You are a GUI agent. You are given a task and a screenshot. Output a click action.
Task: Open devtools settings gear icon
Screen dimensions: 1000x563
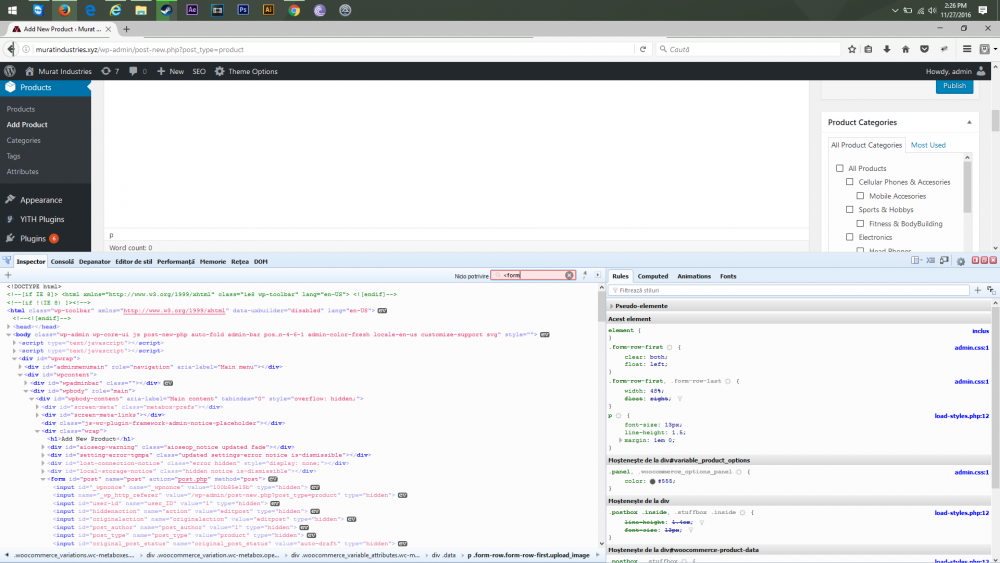point(960,261)
